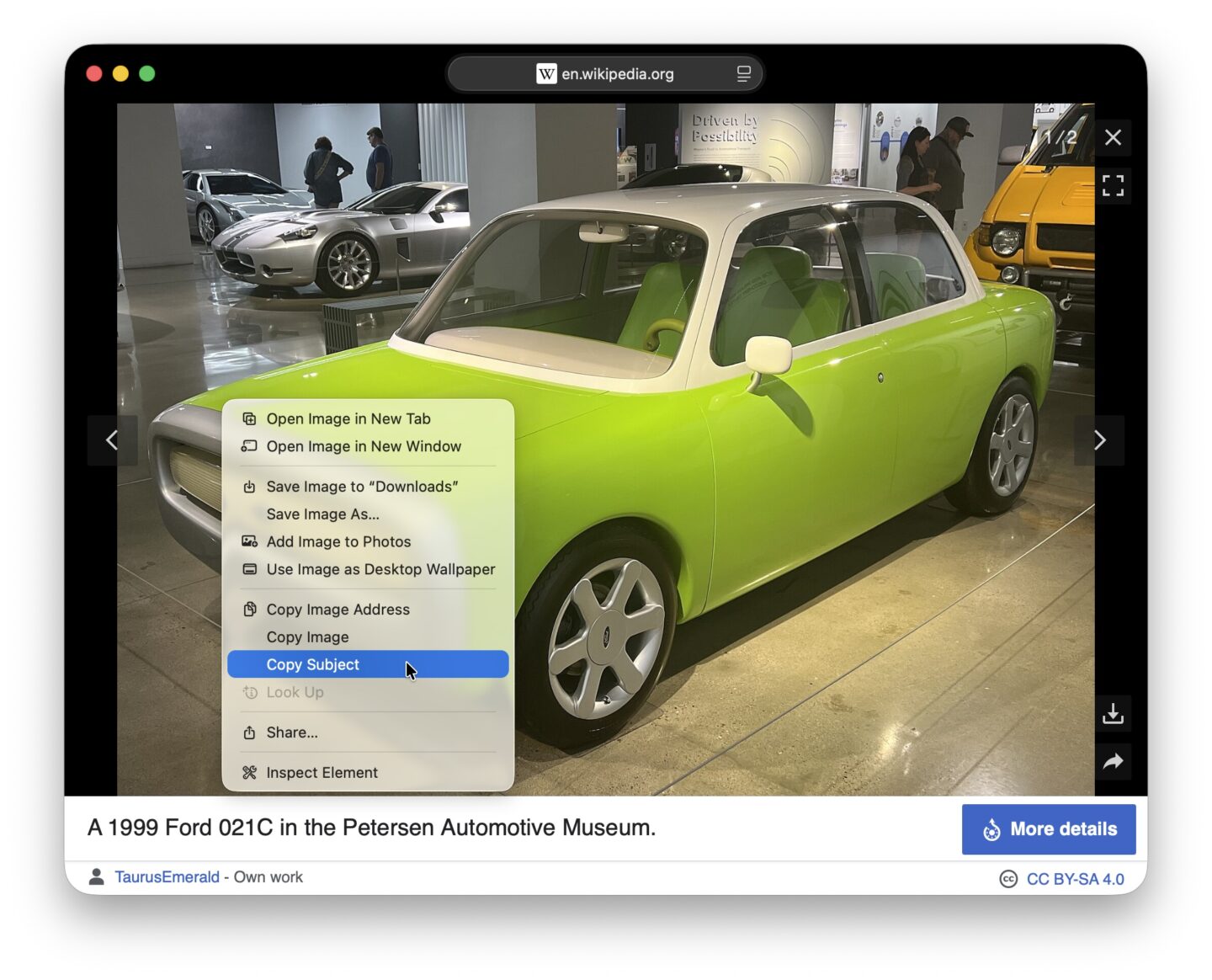
Task: Choose Open Image in New Tab
Action: point(368,418)
